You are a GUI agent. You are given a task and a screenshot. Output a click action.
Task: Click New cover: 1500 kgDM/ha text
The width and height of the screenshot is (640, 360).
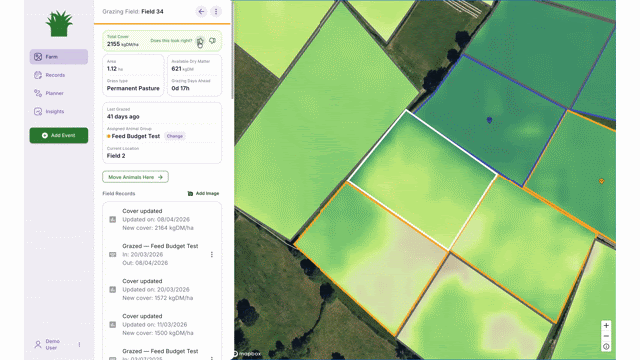click(x=158, y=333)
